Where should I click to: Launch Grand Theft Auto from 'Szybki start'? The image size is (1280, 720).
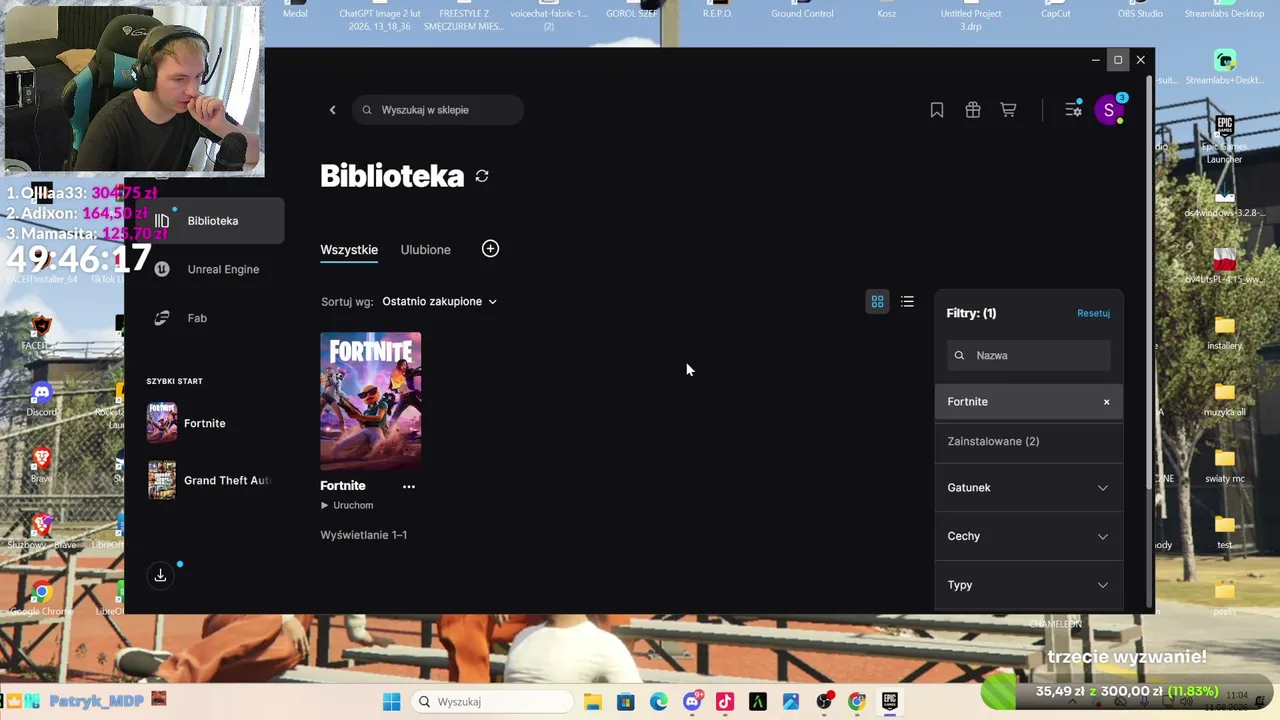coord(208,480)
